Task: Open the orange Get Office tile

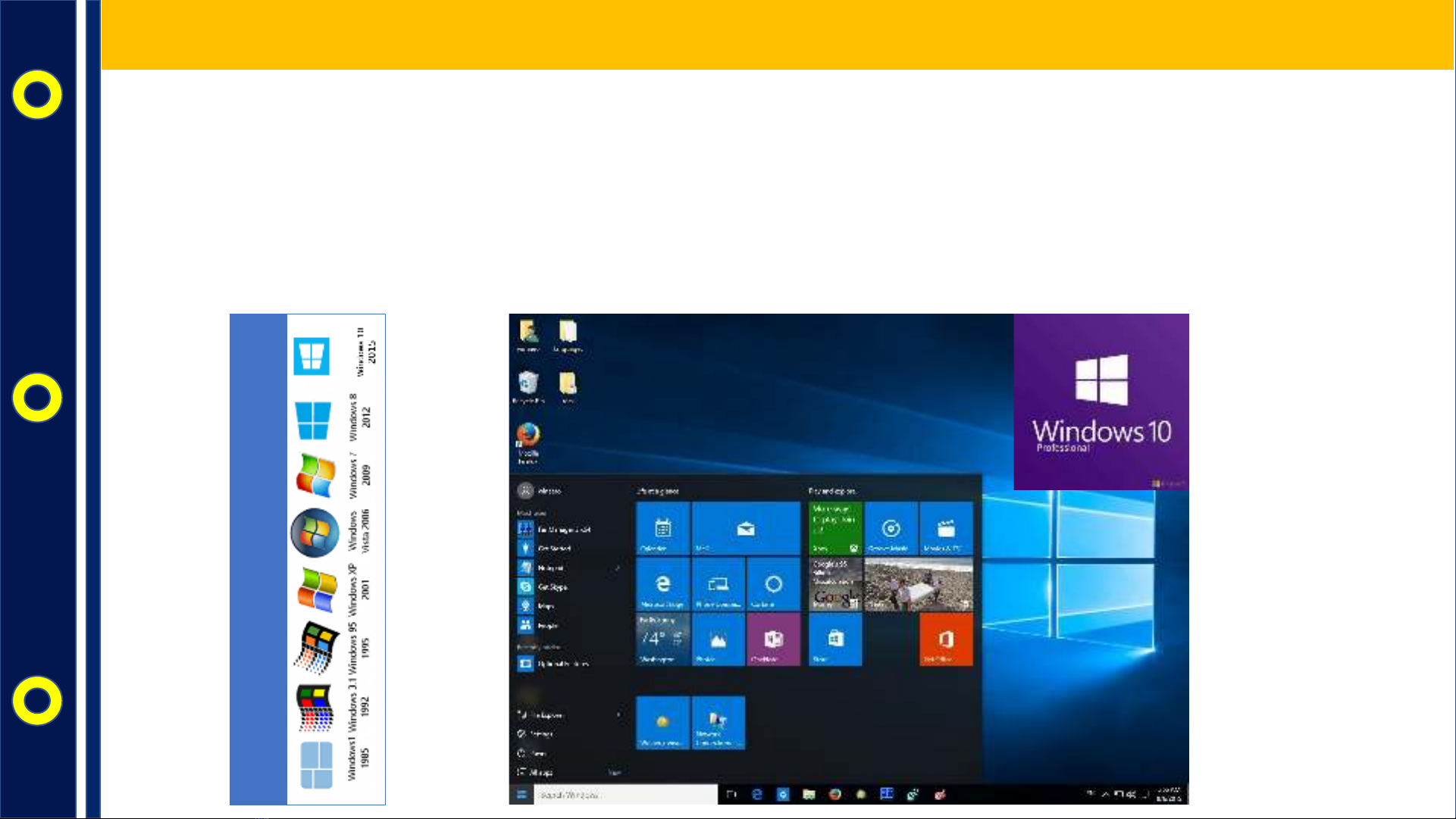Action: [x=946, y=639]
